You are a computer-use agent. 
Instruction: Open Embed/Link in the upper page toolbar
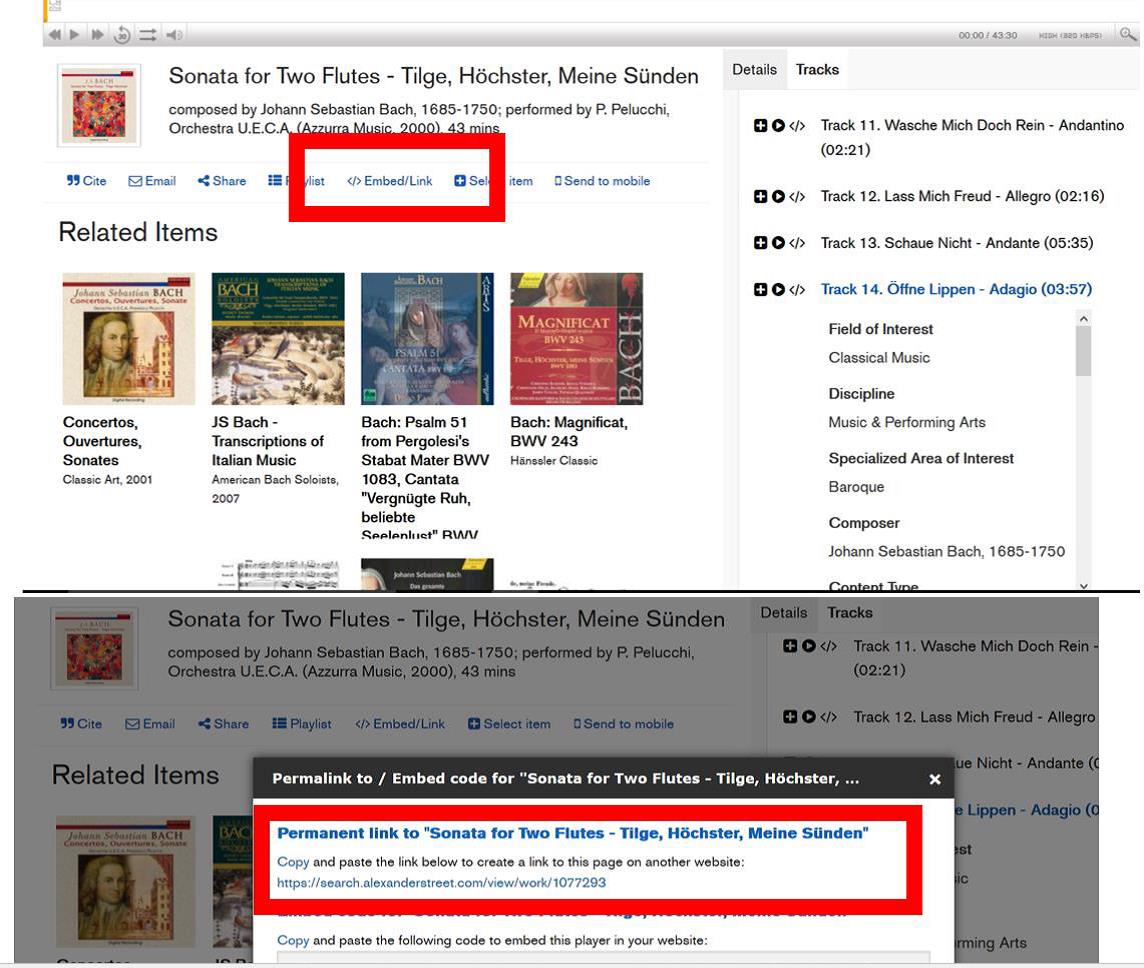[x=390, y=181]
